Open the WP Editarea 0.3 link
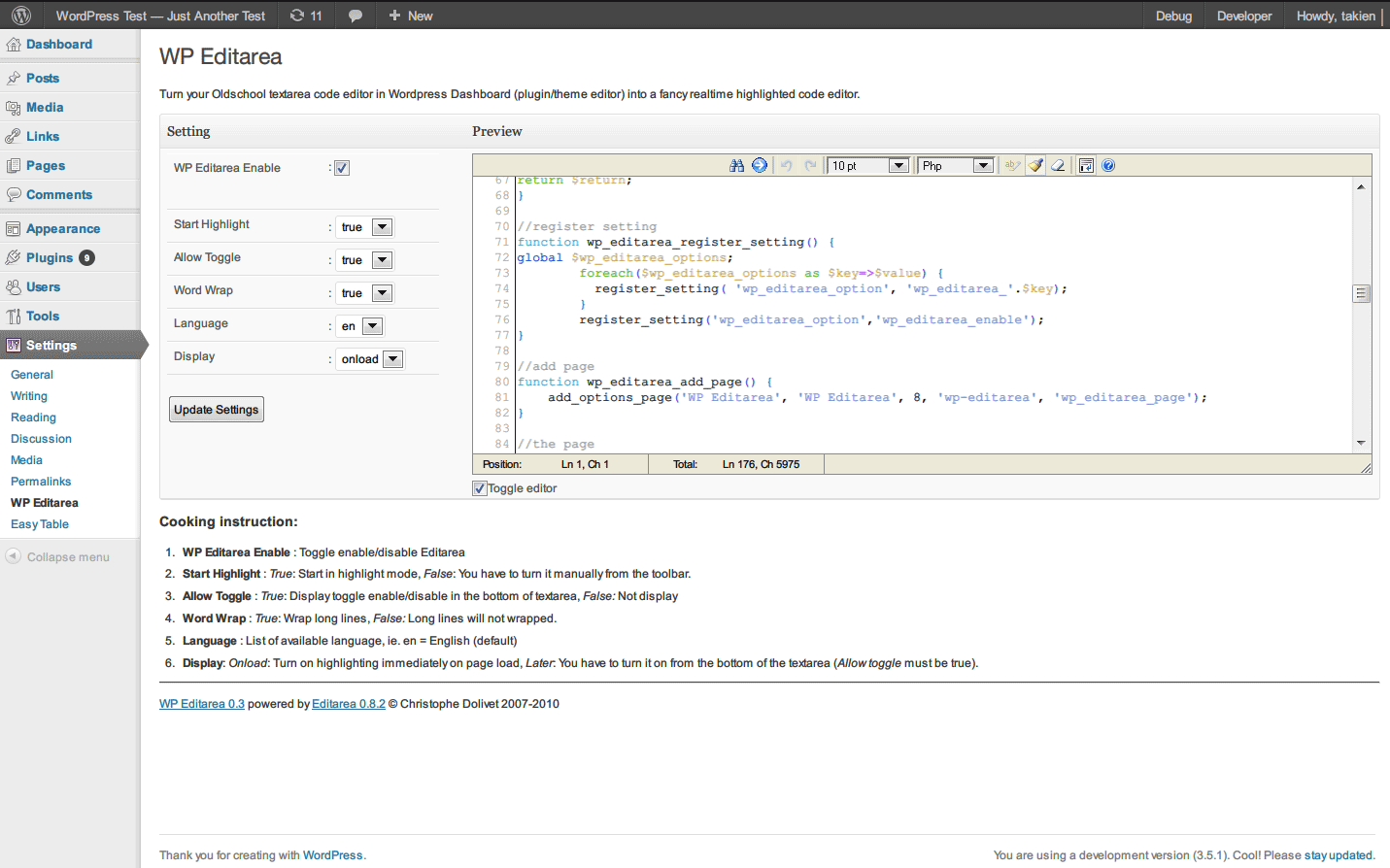This screenshot has width=1390, height=868. pyautogui.click(x=202, y=704)
